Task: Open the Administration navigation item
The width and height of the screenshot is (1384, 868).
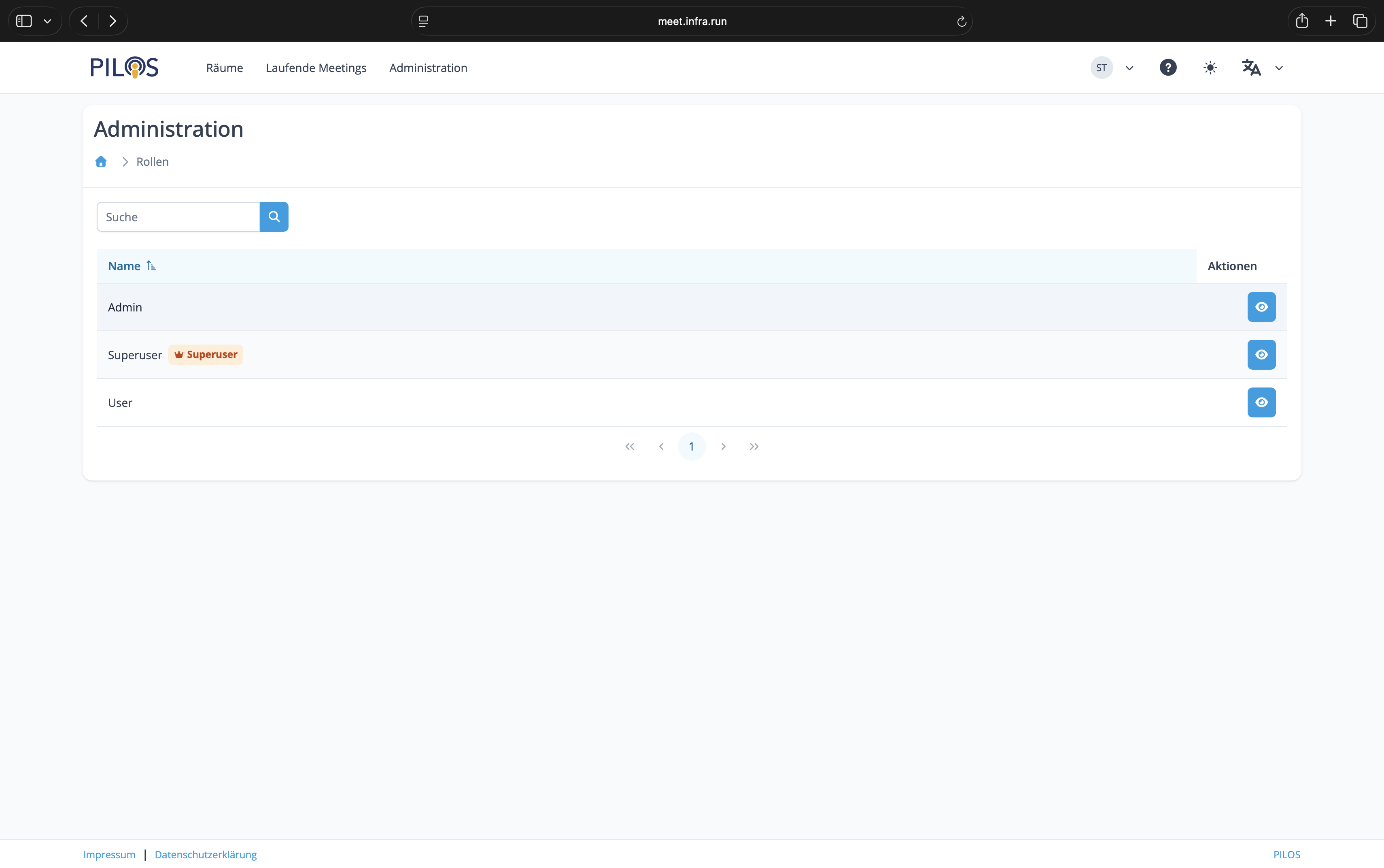Action: point(428,68)
